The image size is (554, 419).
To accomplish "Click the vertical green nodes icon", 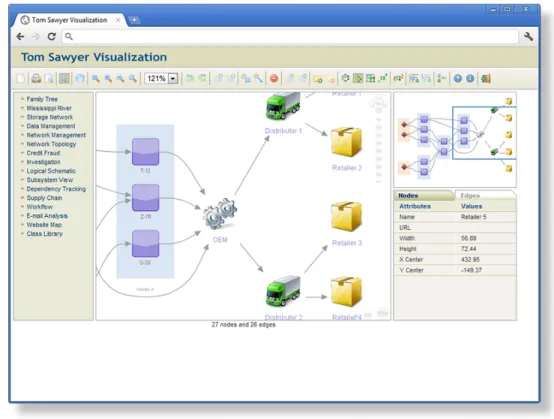I will click(442, 78).
